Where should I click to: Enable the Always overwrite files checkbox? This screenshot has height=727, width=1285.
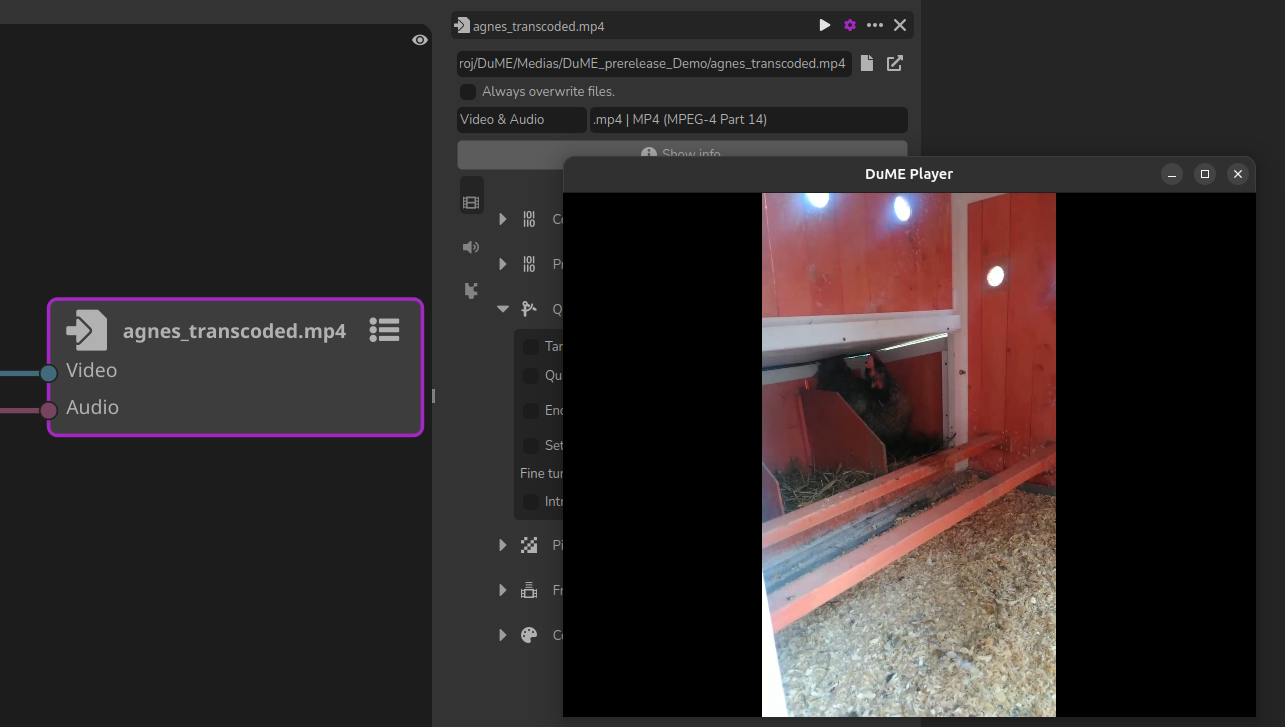pos(468,92)
